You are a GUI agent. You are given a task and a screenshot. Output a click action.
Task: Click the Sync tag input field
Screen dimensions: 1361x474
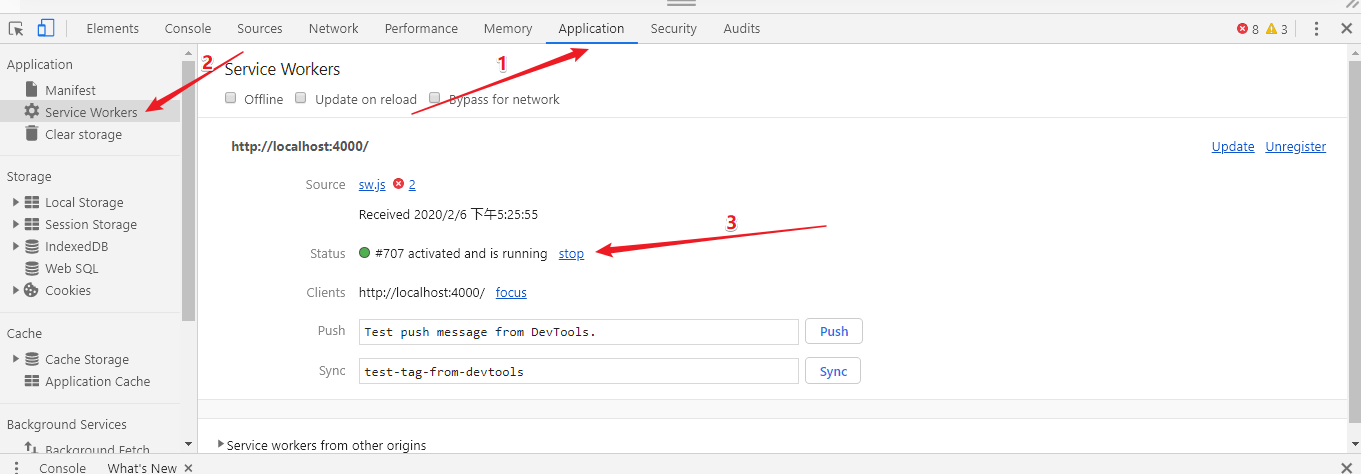coord(578,371)
